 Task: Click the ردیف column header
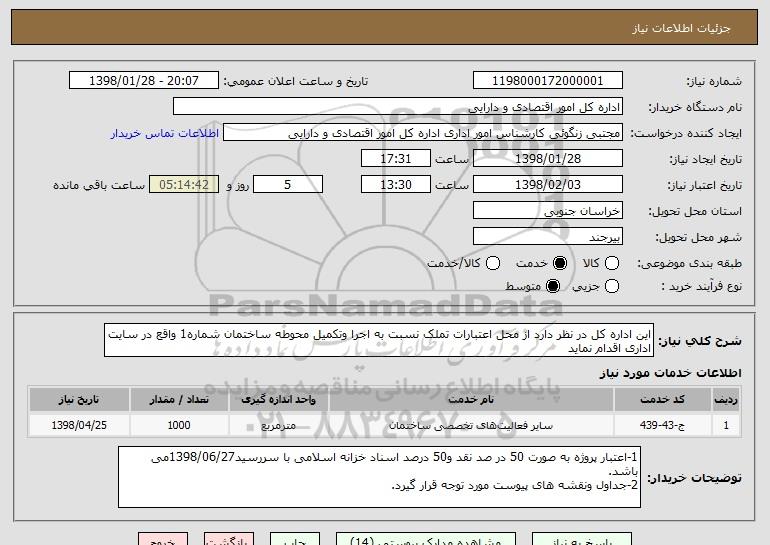point(726,400)
